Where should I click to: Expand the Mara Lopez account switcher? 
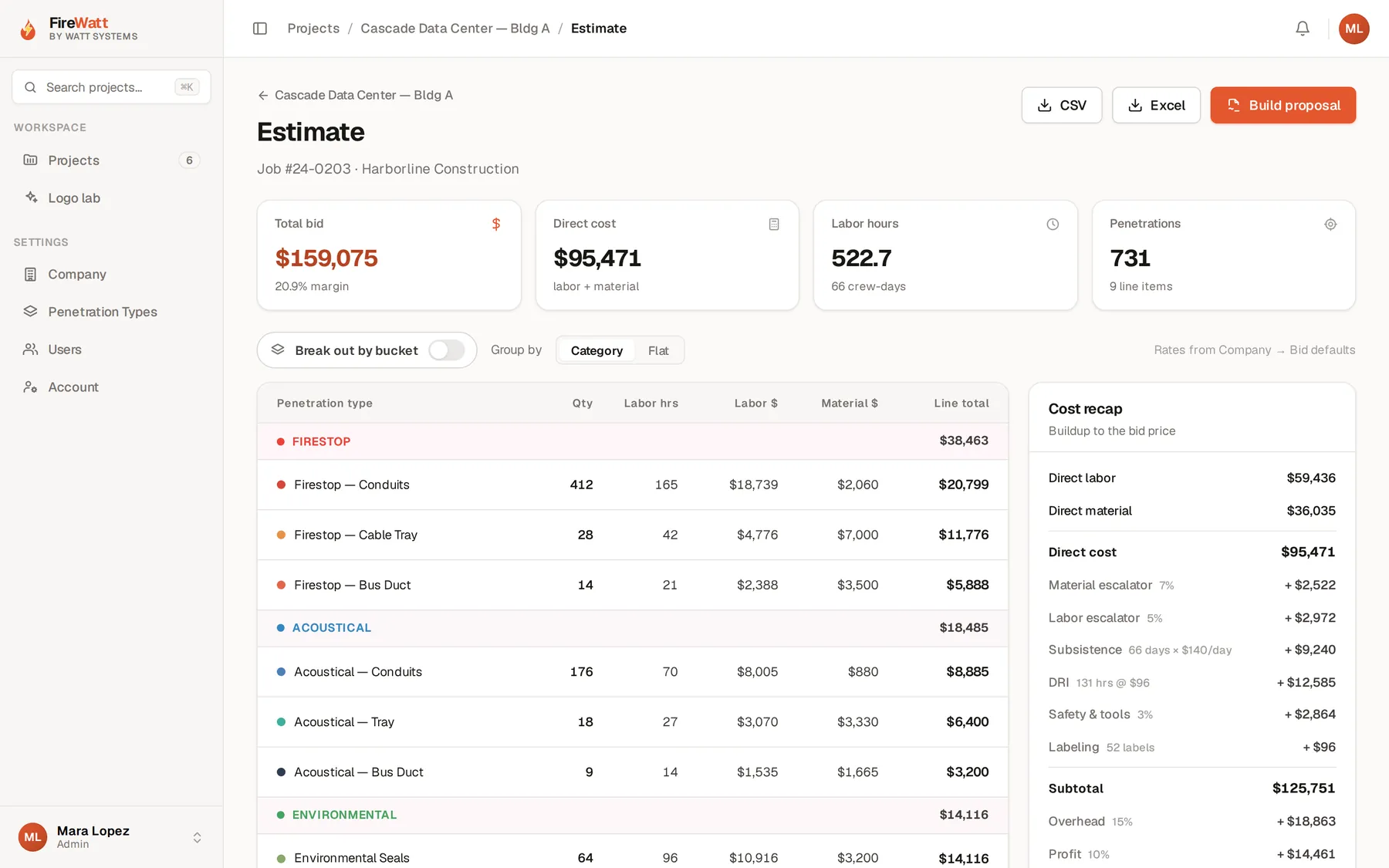(197, 837)
